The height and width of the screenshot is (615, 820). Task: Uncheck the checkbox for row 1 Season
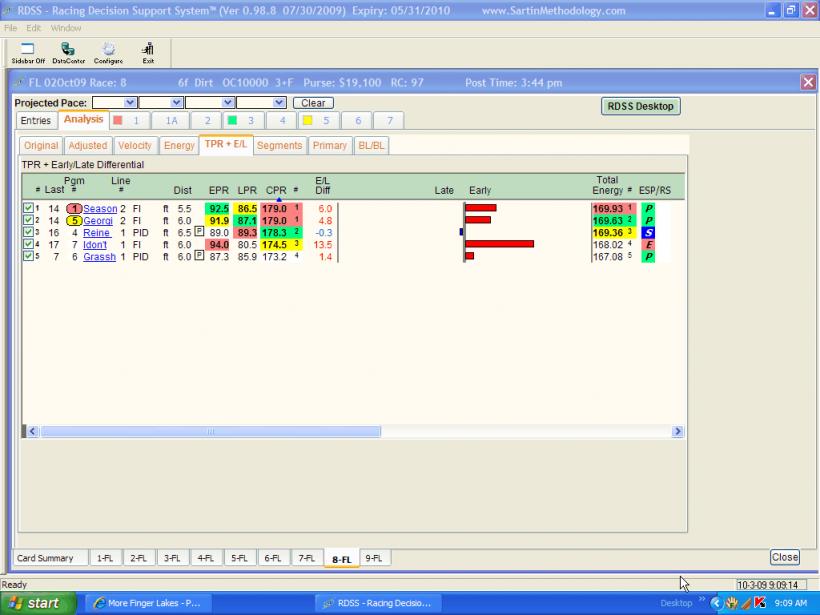pos(28,208)
